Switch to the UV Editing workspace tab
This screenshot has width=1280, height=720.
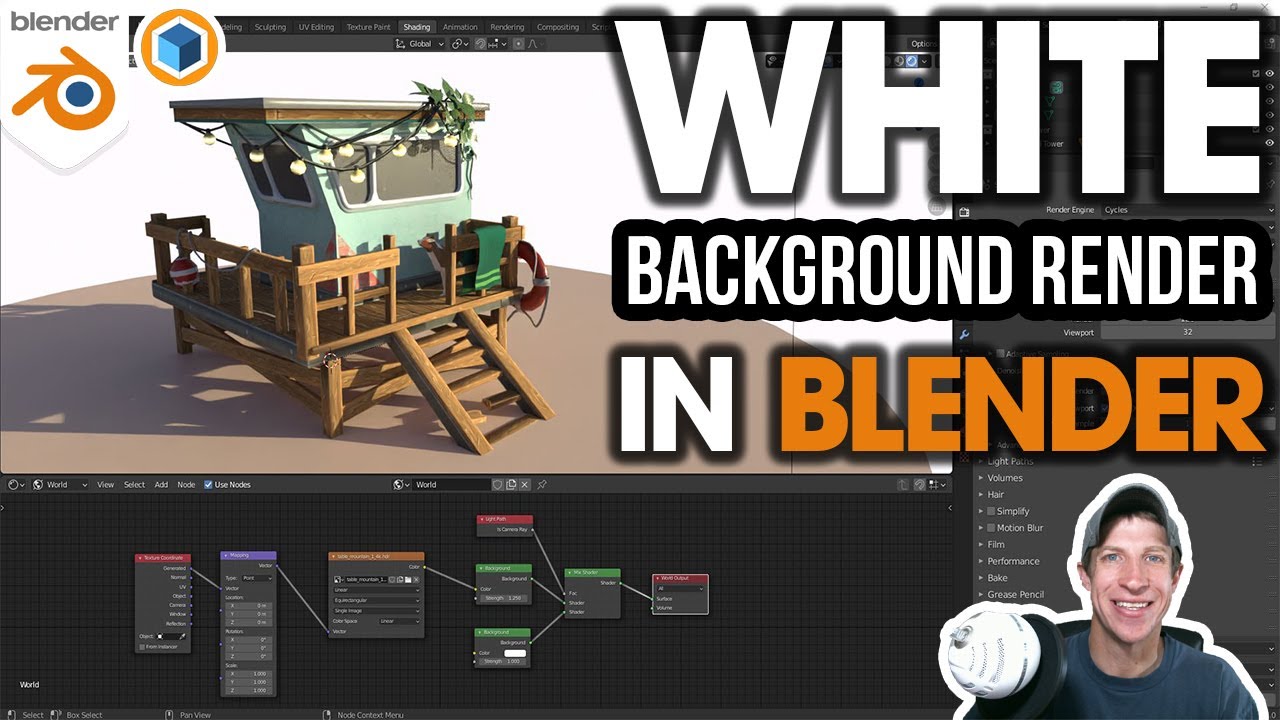(316, 27)
